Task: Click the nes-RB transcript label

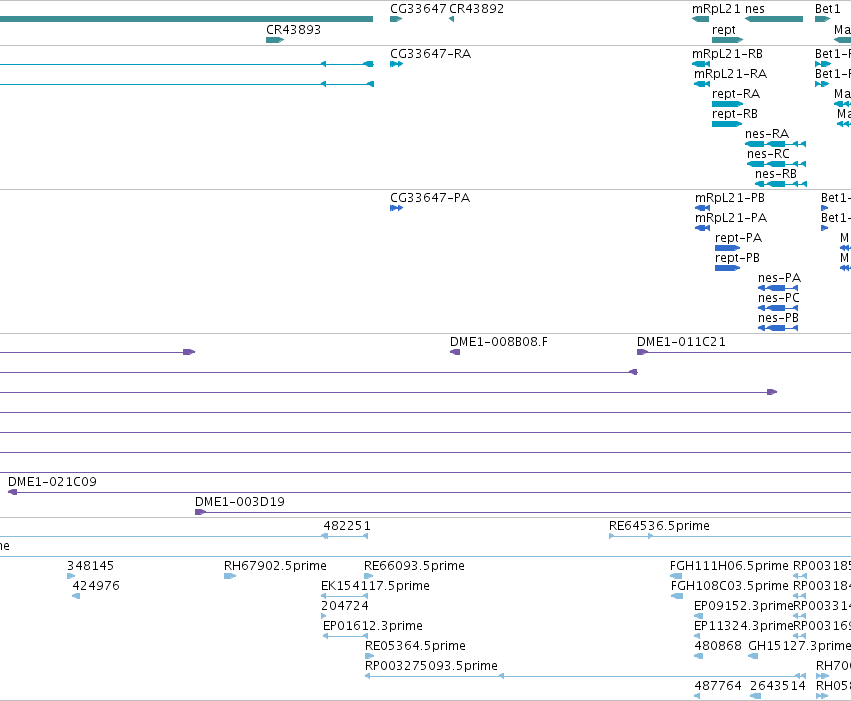Action: 776,174
